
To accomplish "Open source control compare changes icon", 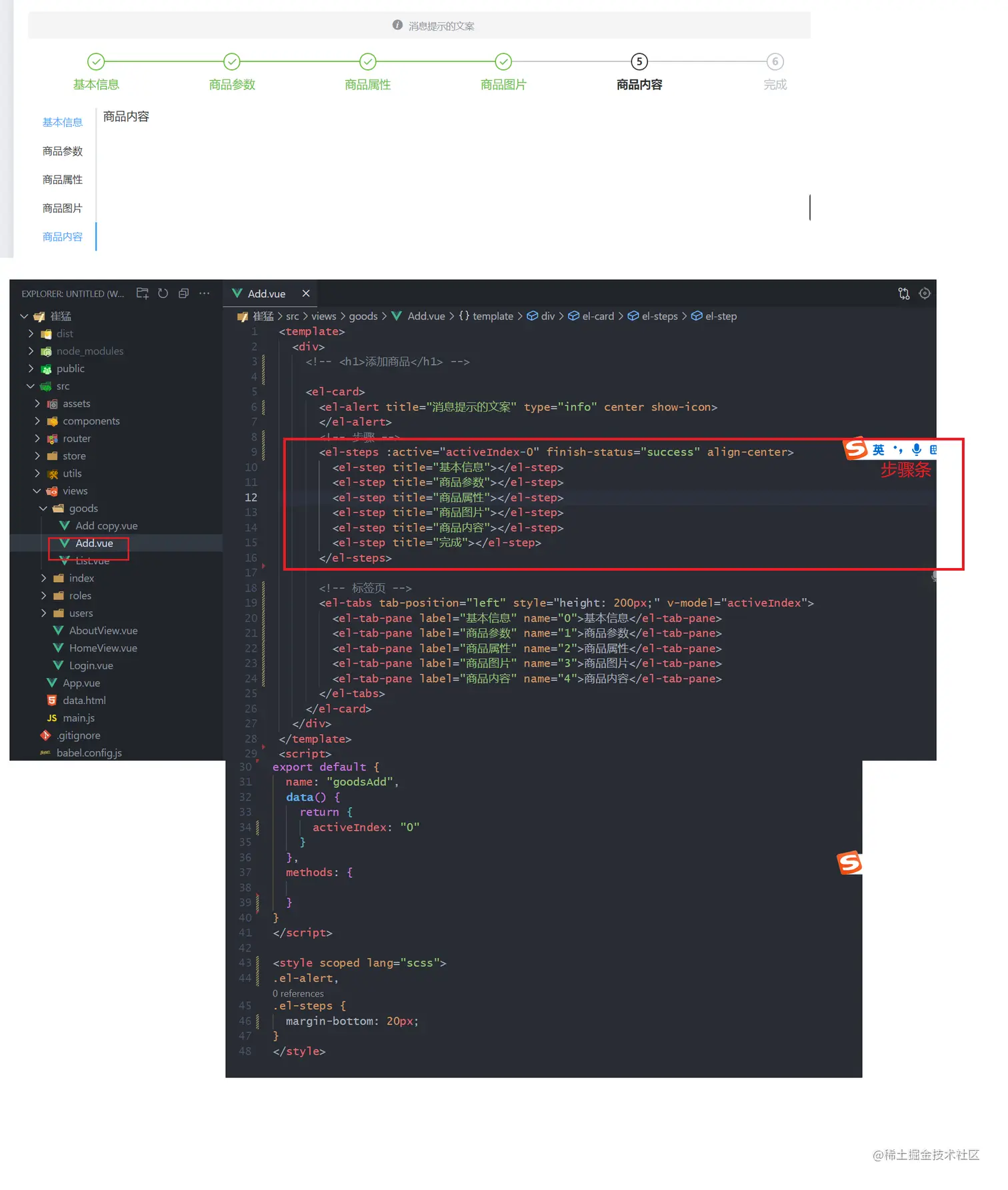I will click(904, 293).
